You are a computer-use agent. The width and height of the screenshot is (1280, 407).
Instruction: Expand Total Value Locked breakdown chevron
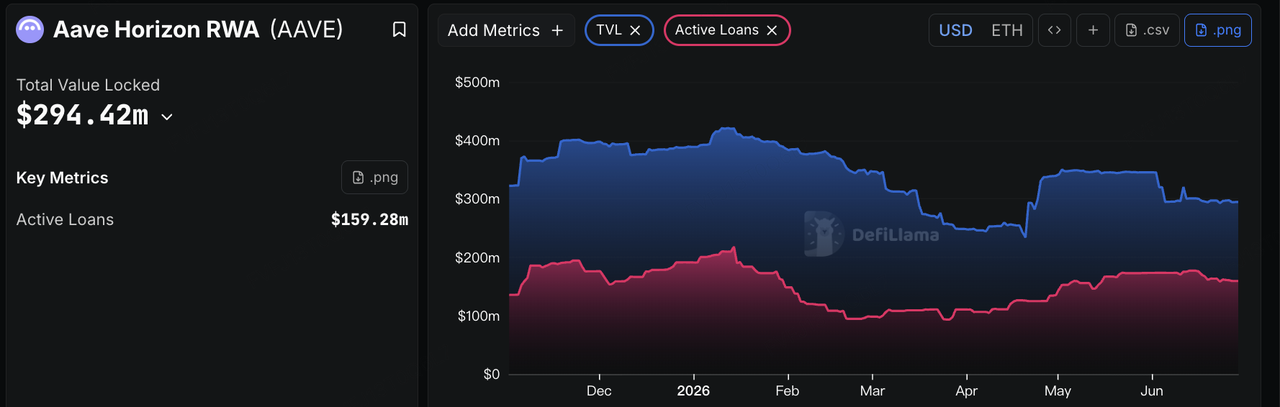(167, 117)
